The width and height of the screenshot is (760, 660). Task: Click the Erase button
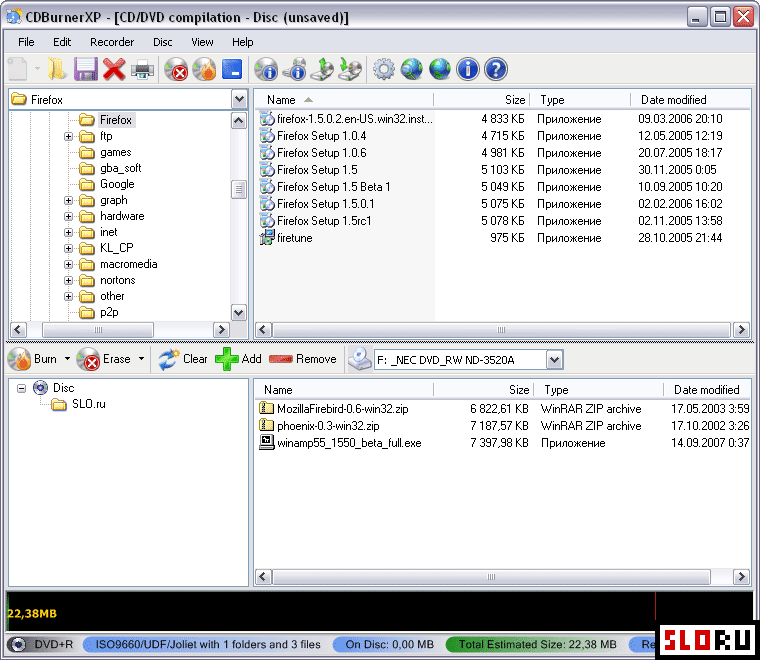tap(104, 359)
